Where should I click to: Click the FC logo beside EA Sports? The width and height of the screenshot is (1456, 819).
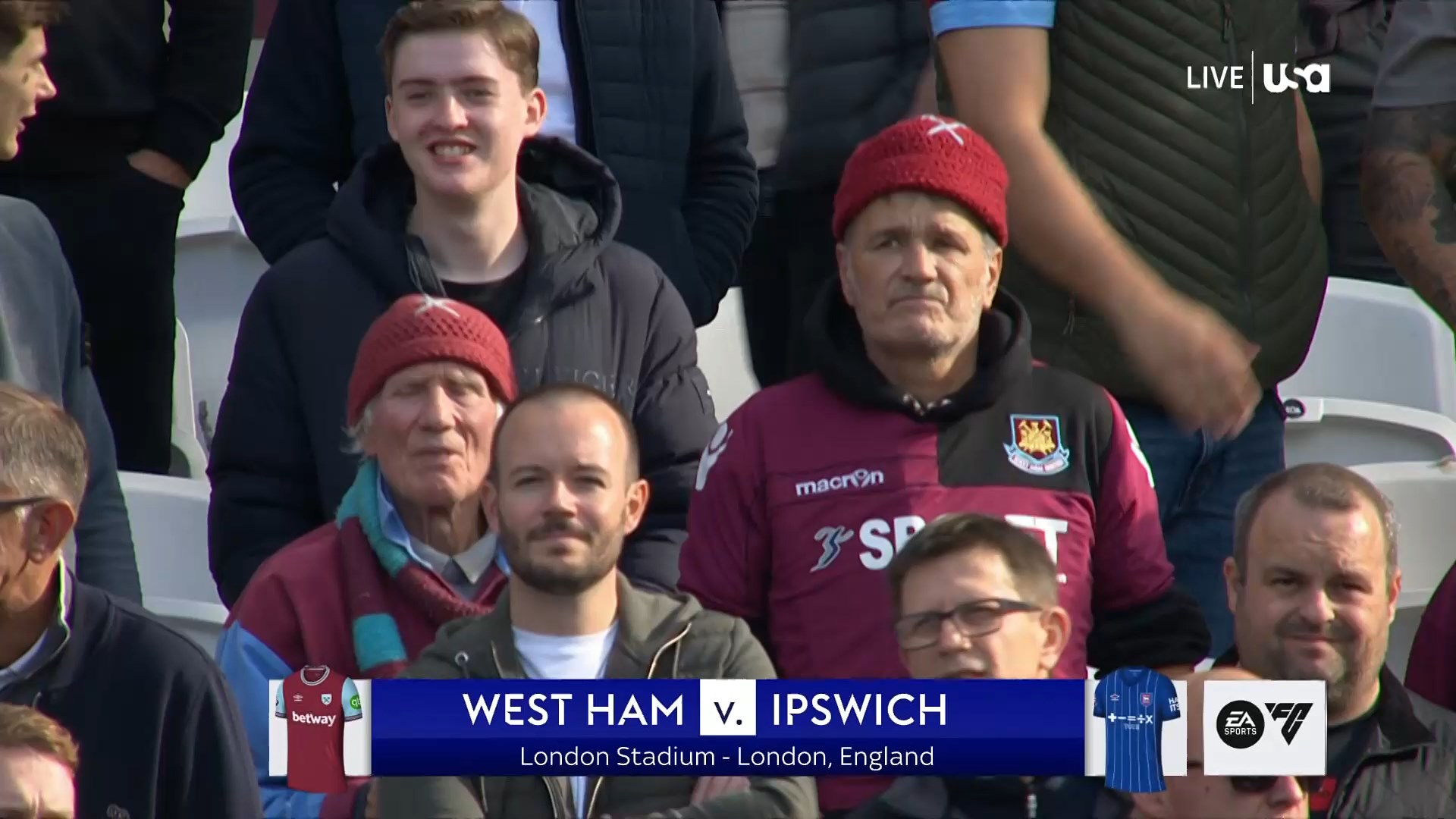click(x=1289, y=723)
